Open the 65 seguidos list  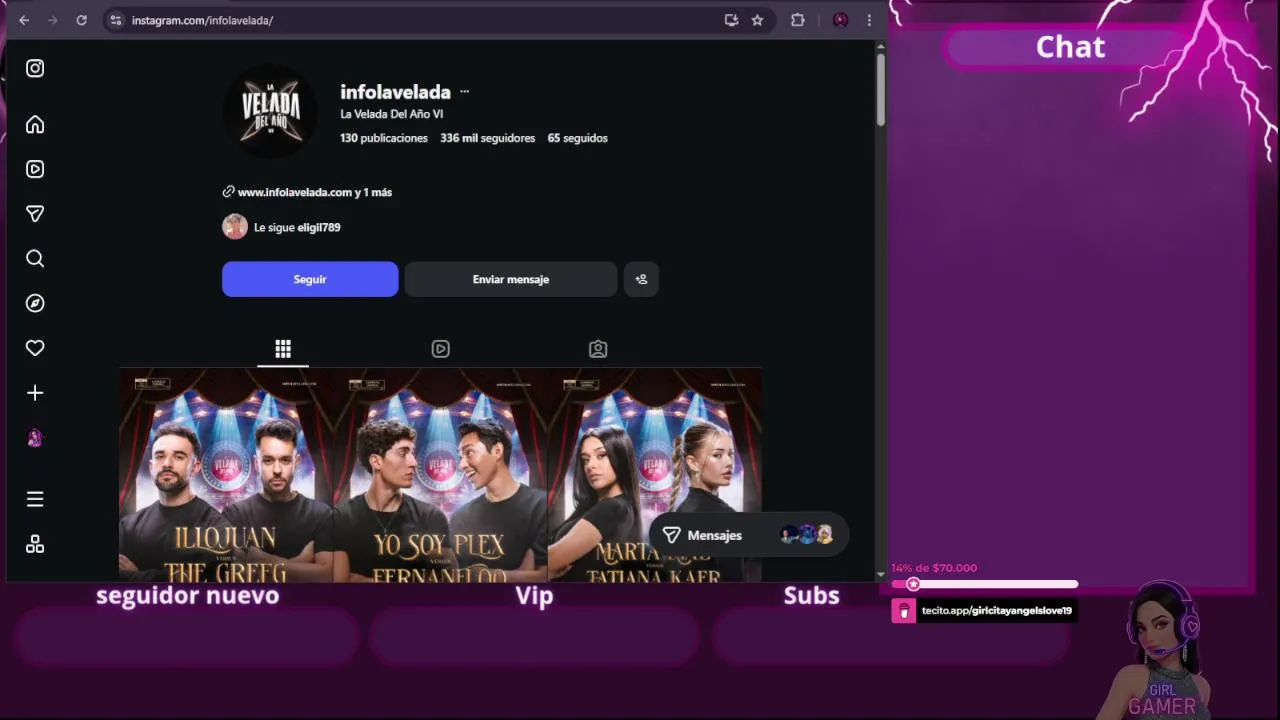578,138
